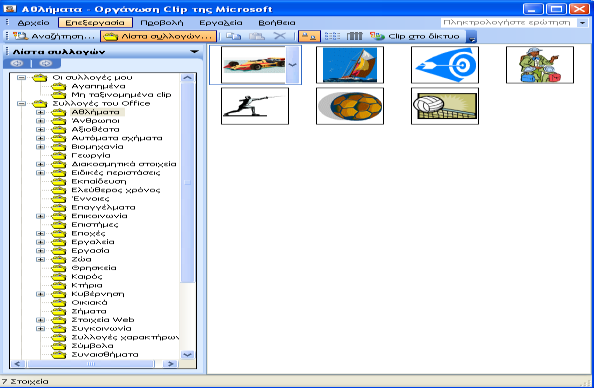Select the Σύμβολα collection
The image size is (594, 388).
(92, 346)
